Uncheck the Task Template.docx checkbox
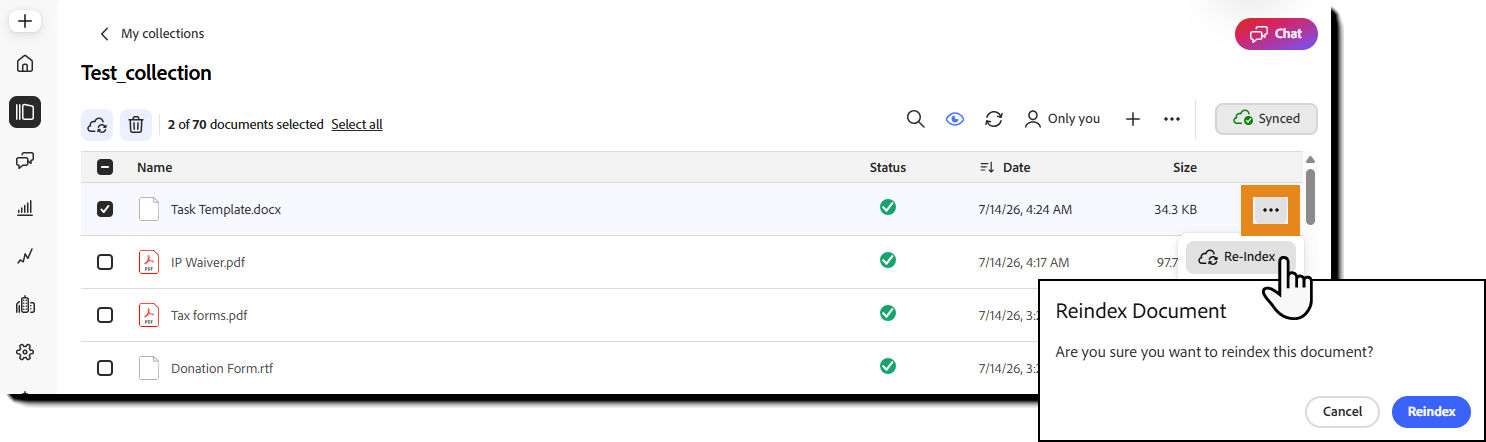Viewport: 1486px width, 442px height. (x=105, y=209)
